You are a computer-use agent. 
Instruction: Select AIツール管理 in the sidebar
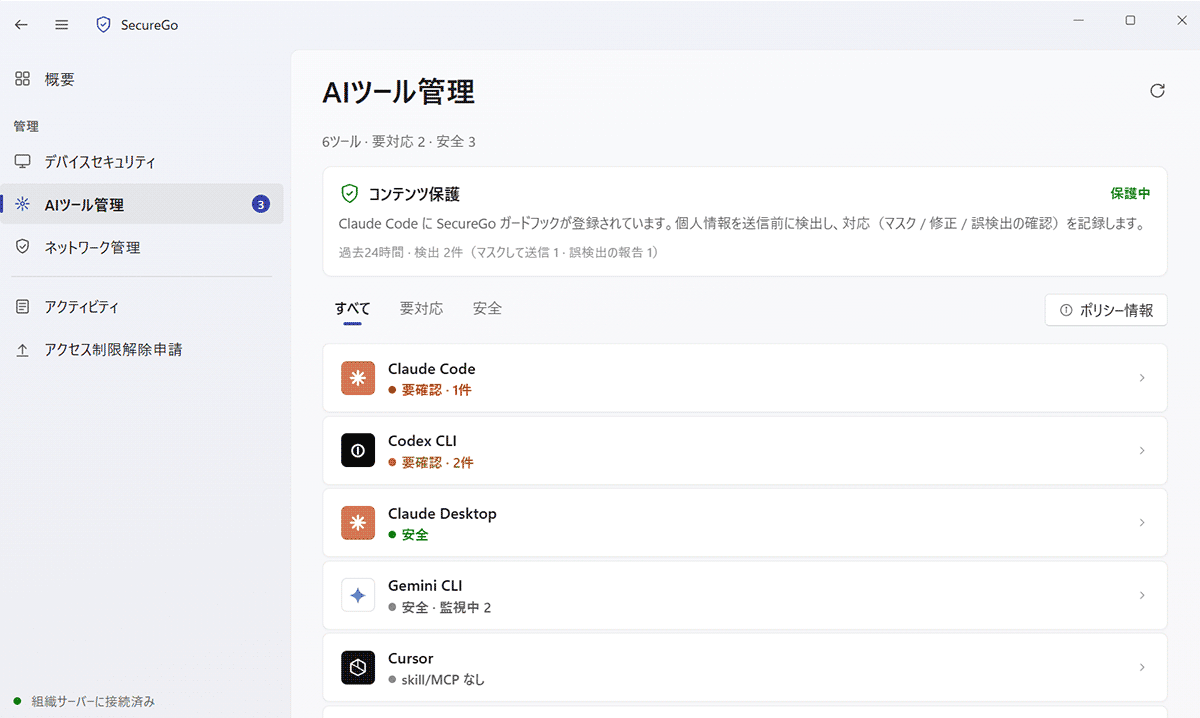[142, 205]
